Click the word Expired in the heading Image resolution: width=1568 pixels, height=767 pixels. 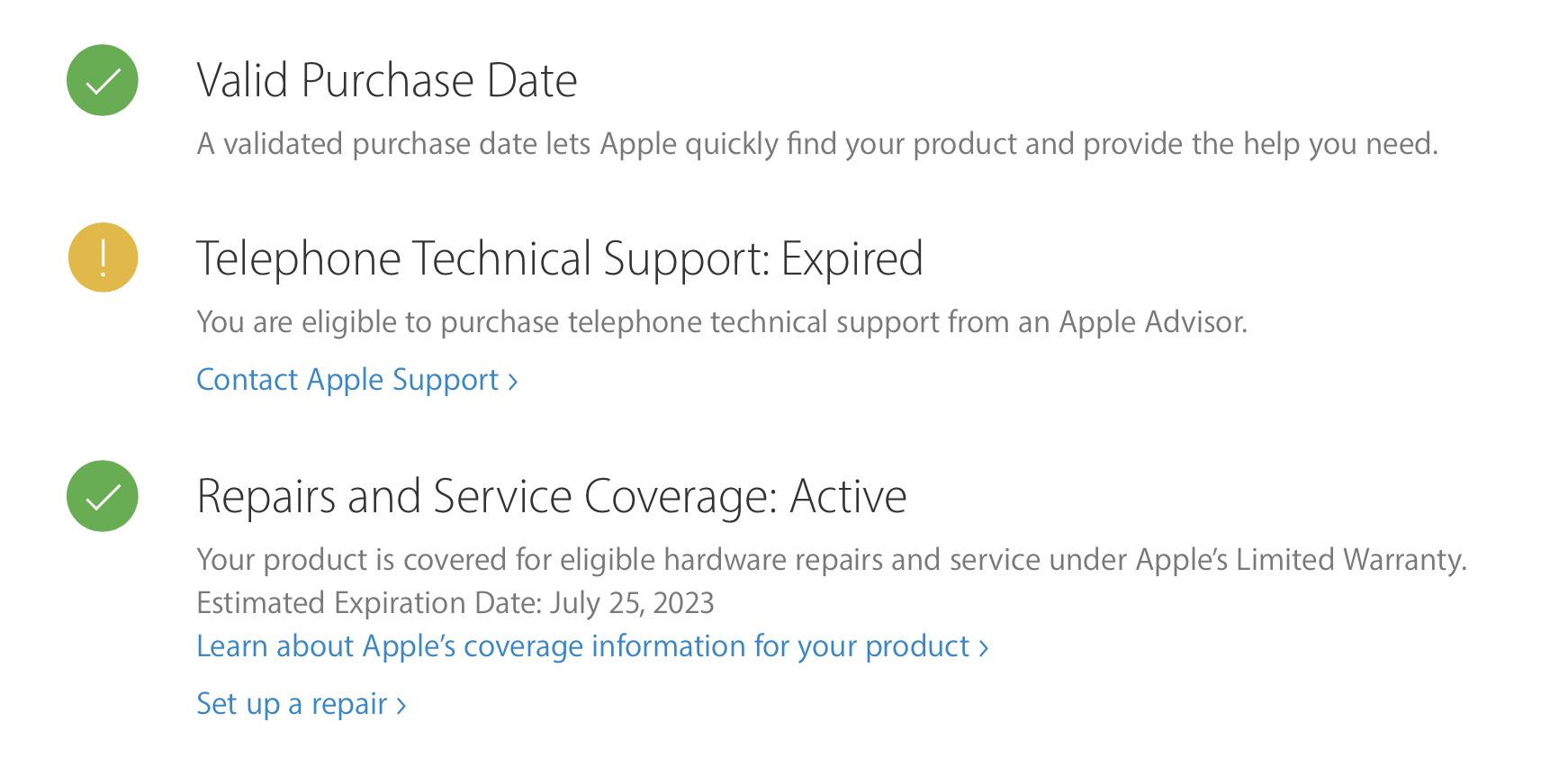(x=852, y=258)
